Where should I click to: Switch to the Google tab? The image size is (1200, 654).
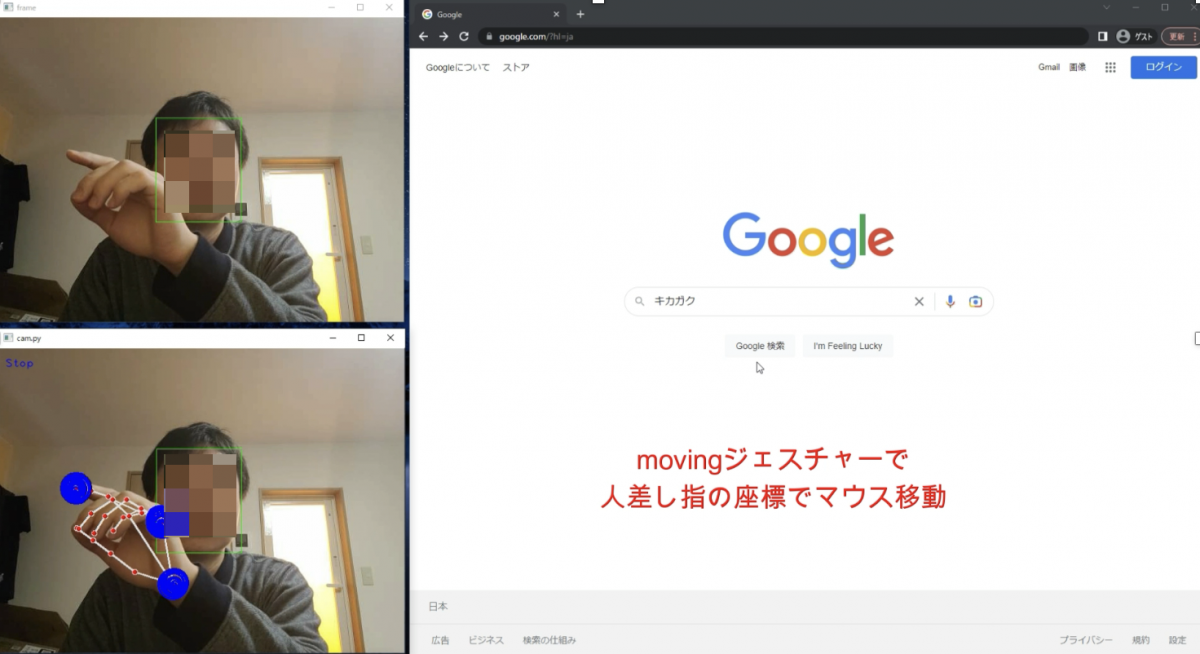(x=490, y=14)
